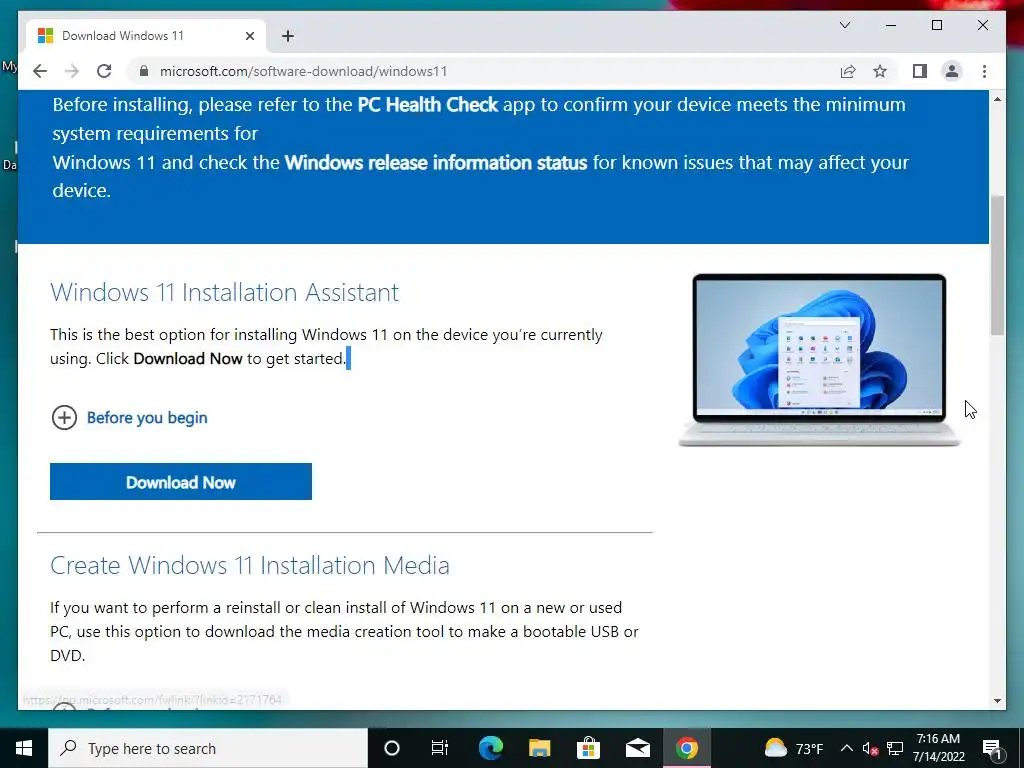Minimize the Chrome window

point(891,25)
